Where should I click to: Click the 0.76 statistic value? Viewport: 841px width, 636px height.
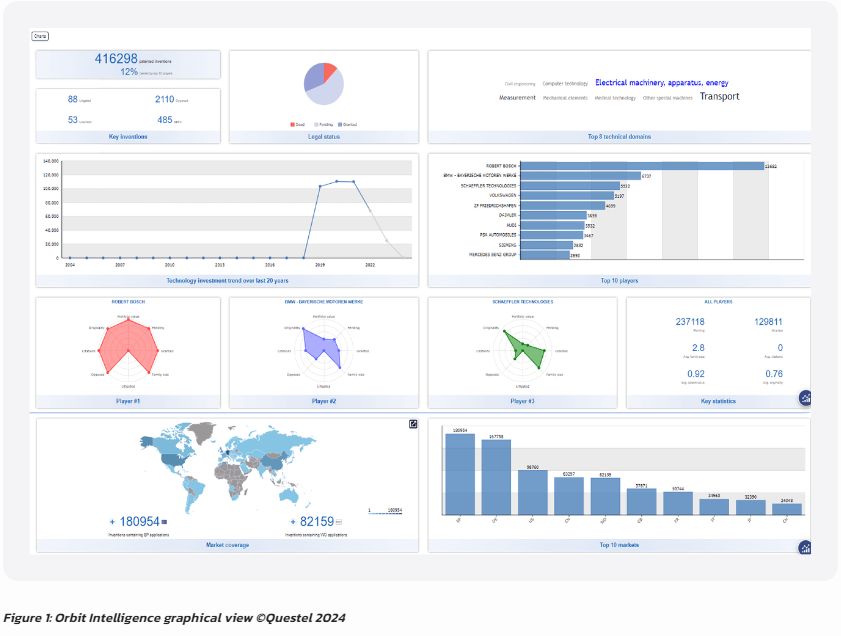[x=774, y=374]
